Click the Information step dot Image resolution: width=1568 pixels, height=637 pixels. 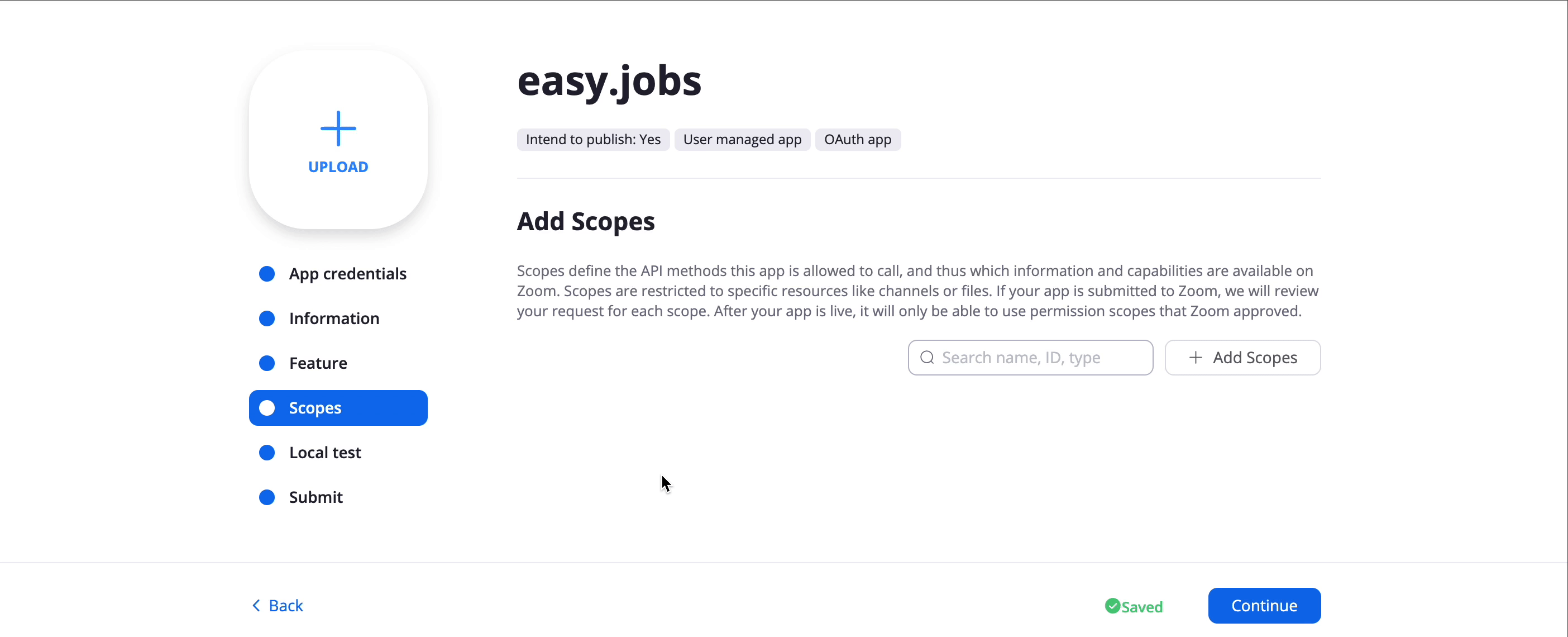click(266, 318)
